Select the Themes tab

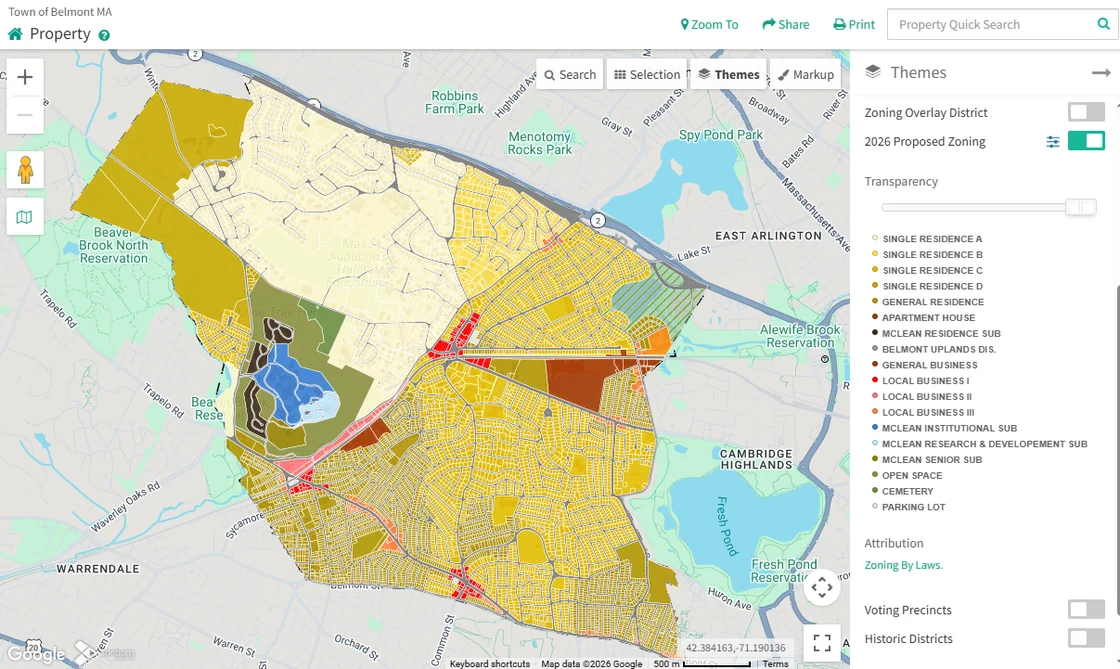(729, 74)
